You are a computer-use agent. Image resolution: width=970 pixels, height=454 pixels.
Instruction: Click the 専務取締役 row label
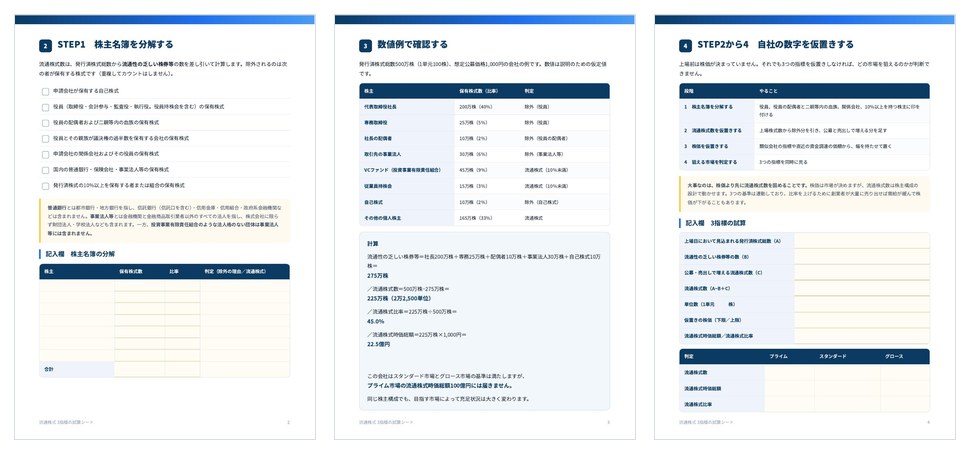click(376, 122)
